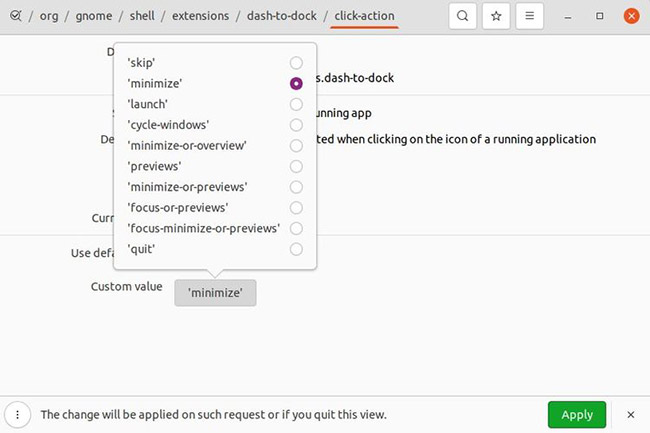This screenshot has height=433, width=650.
Task: Minimize the dconf editor window
Action: [568, 17]
